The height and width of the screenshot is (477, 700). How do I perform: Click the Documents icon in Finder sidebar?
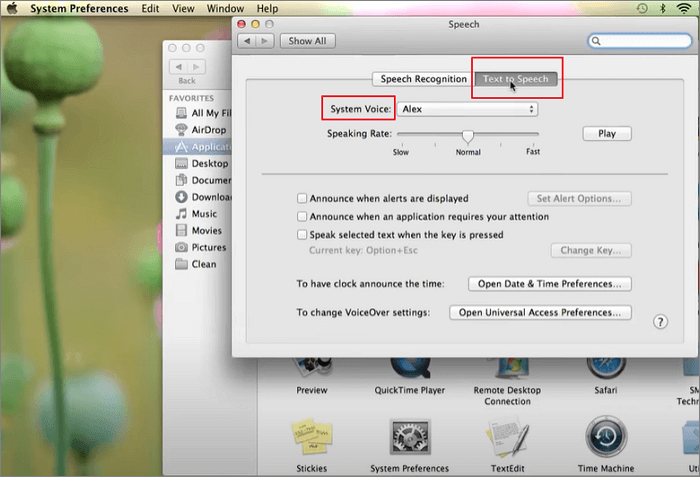pos(181,180)
